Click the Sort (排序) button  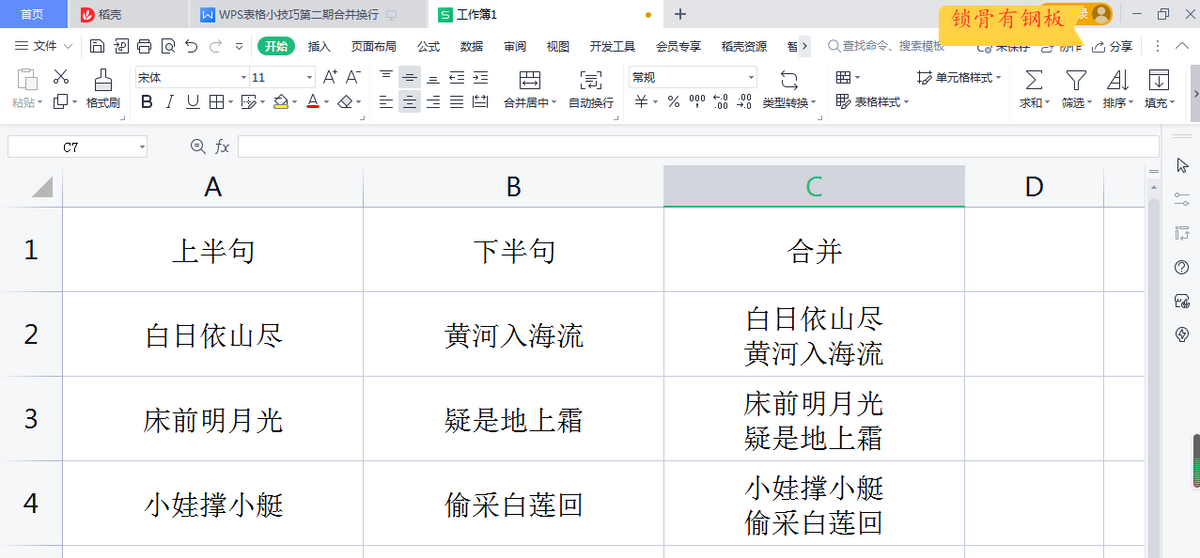pyautogui.click(x=1118, y=88)
